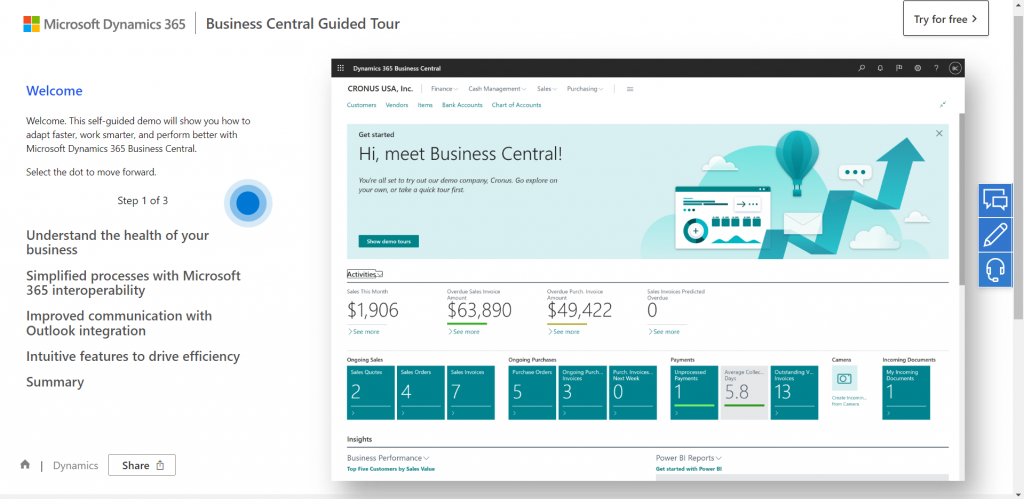
Task: Click the hamburger more-menu icon
Action: [x=630, y=89]
